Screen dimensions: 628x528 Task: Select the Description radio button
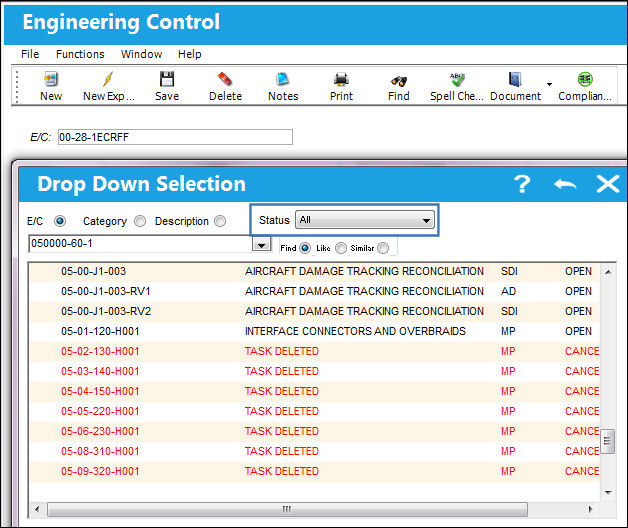click(220, 221)
